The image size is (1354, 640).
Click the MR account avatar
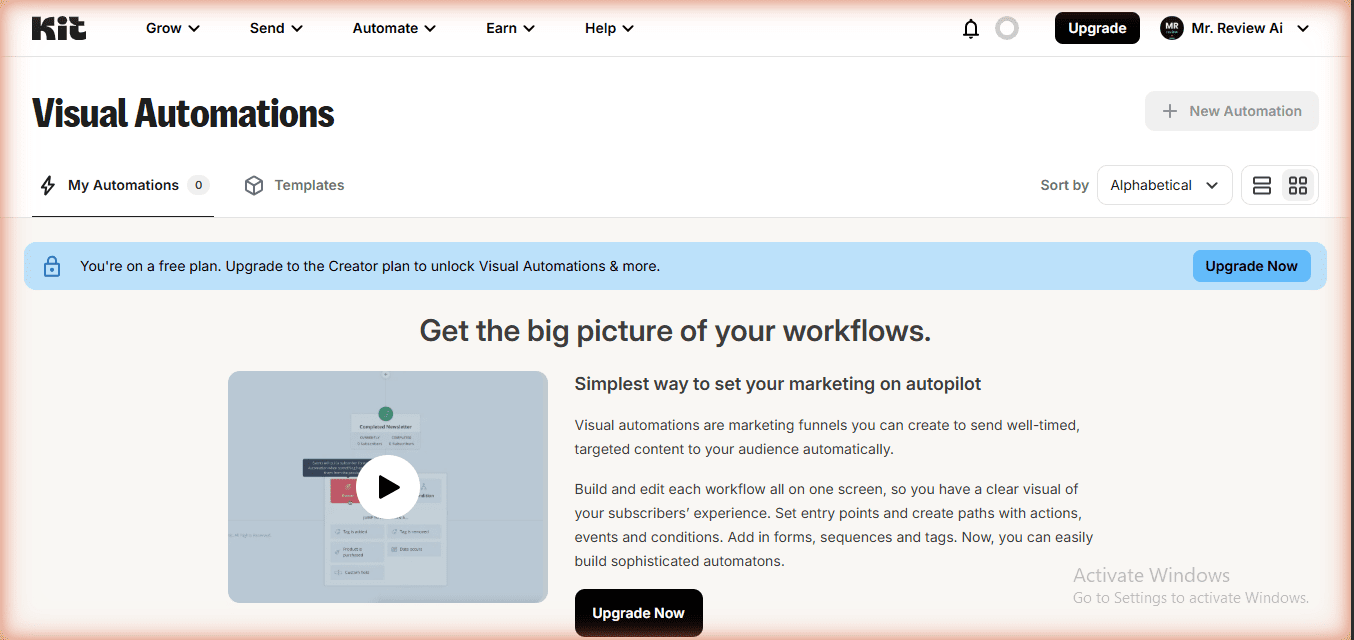pos(1171,28)
